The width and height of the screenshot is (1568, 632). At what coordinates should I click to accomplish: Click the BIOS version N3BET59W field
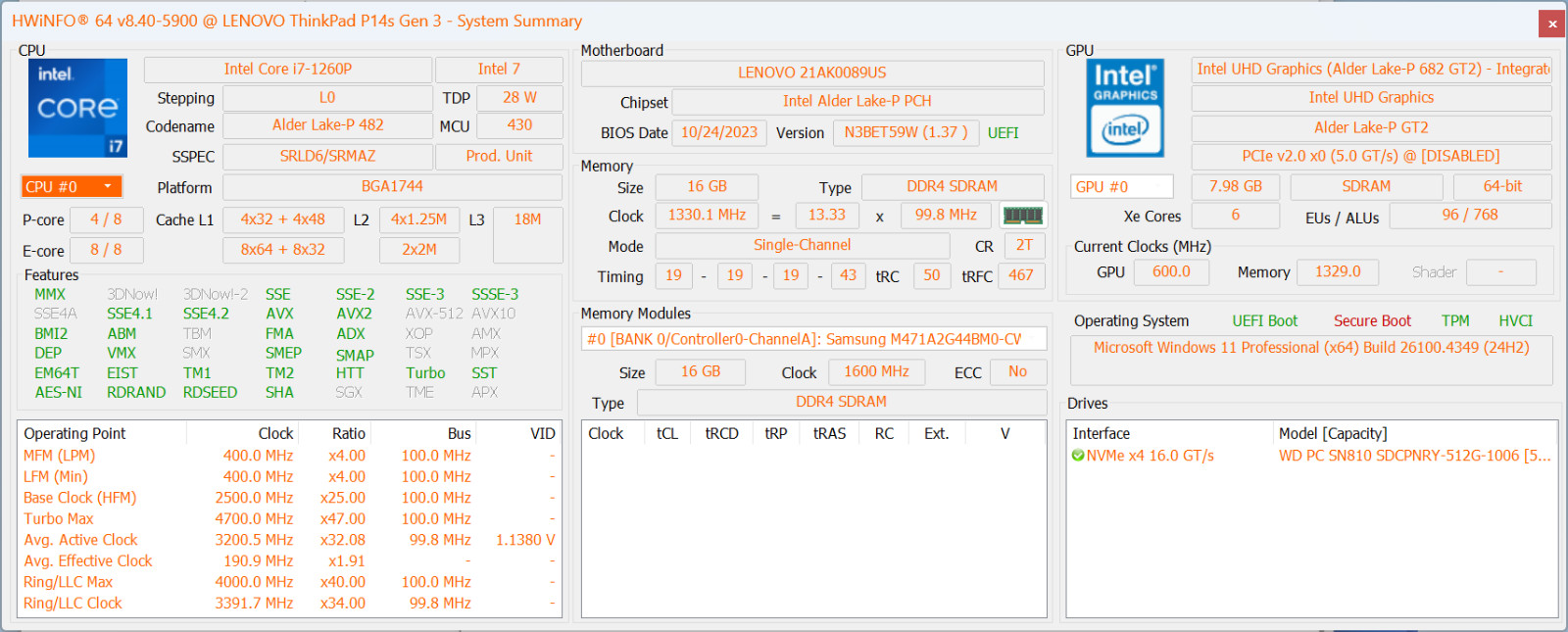906,132
